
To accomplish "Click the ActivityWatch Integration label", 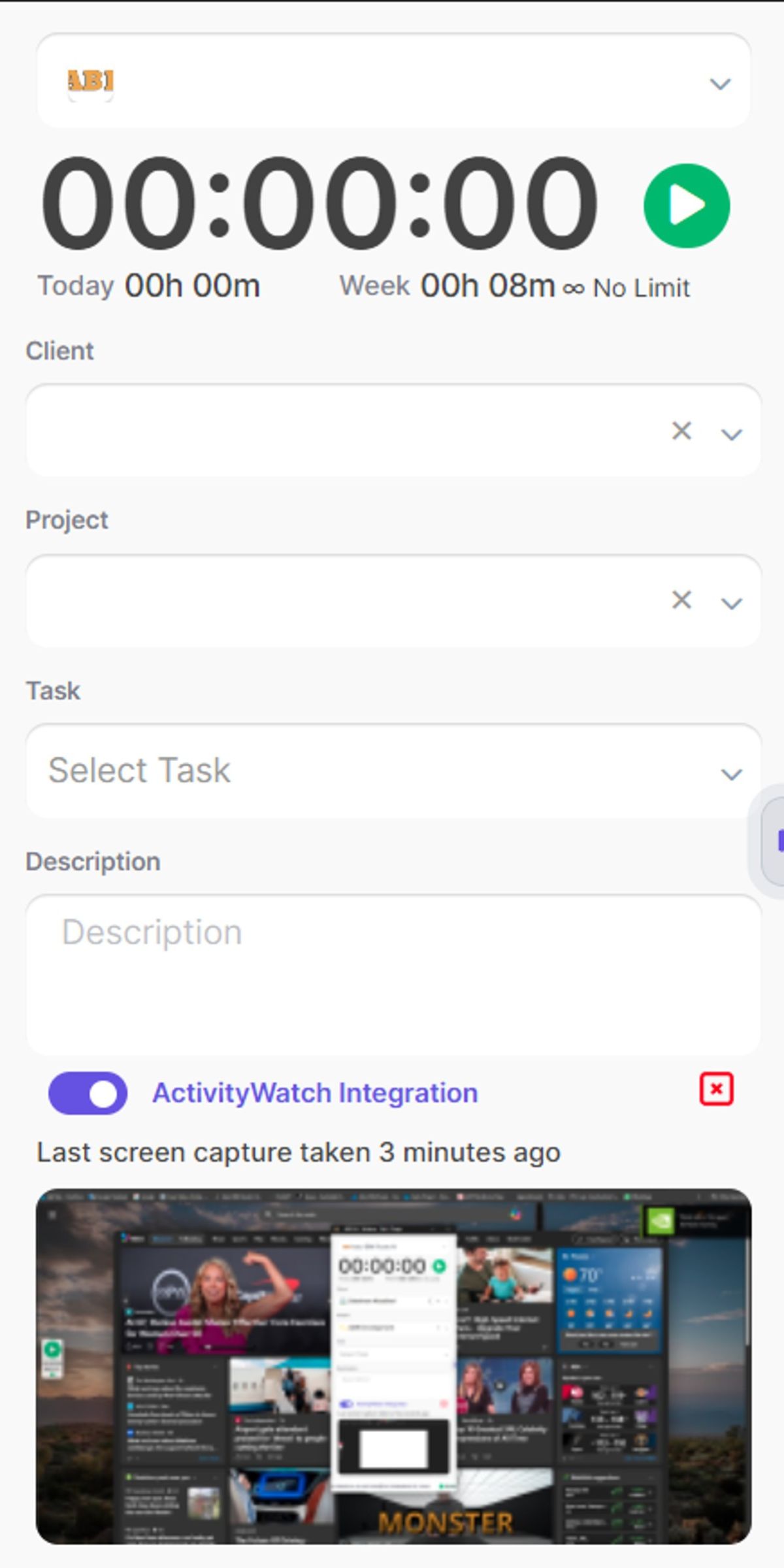I will [315, 1093].
